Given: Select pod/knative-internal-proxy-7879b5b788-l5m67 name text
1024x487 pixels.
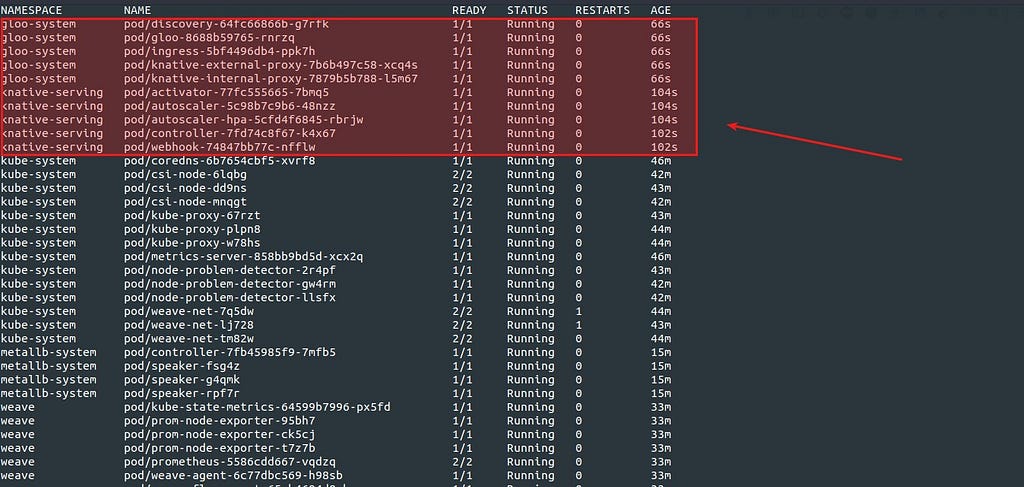Looking at the screenshot, I should 270,79.
